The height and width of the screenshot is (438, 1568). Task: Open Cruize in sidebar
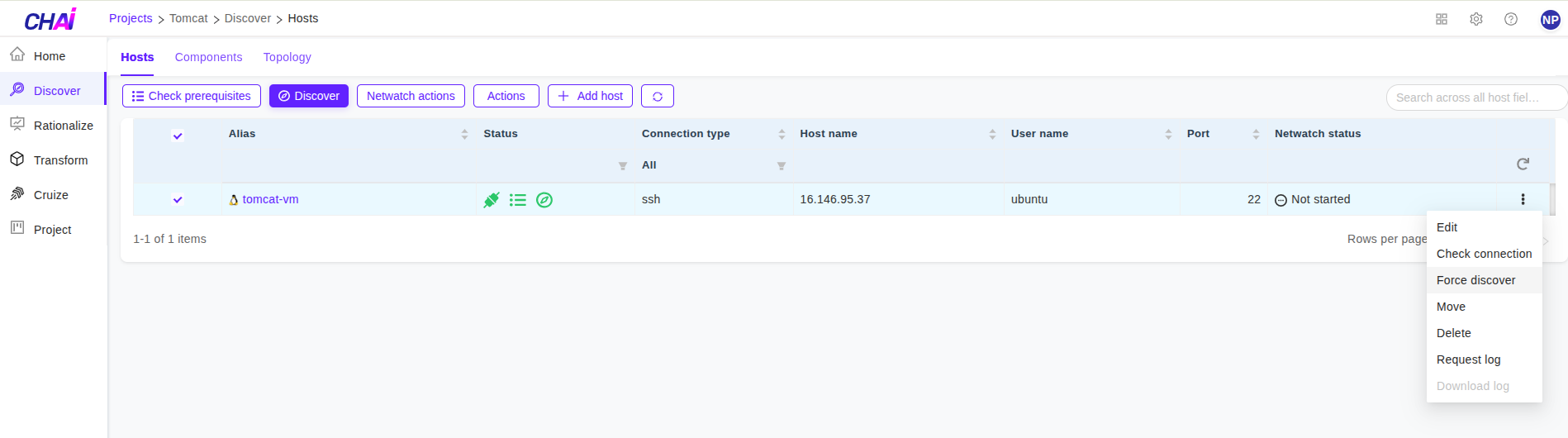[53, 194]
